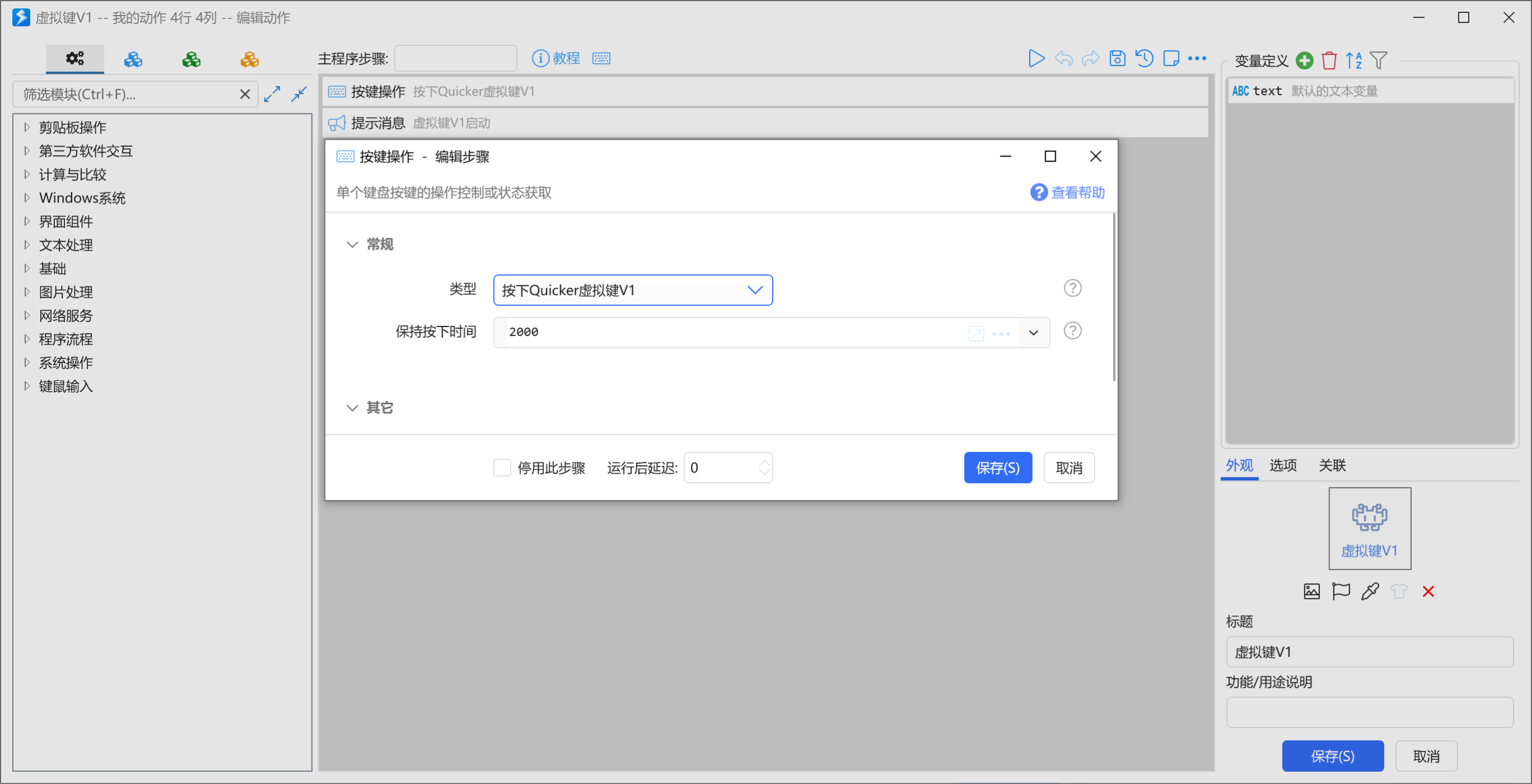Viewport: 1532px width, 784px height.
Task: Click the 系统操作 tree item
Action: [x=66, y=362]
